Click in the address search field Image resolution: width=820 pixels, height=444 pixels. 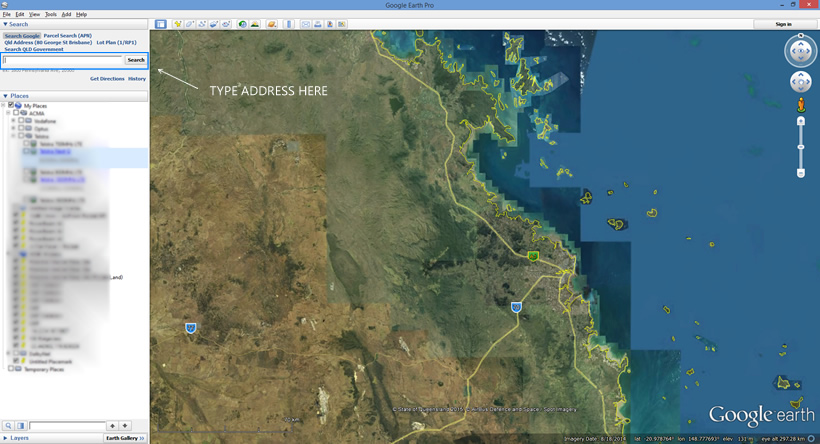[63, 60]
